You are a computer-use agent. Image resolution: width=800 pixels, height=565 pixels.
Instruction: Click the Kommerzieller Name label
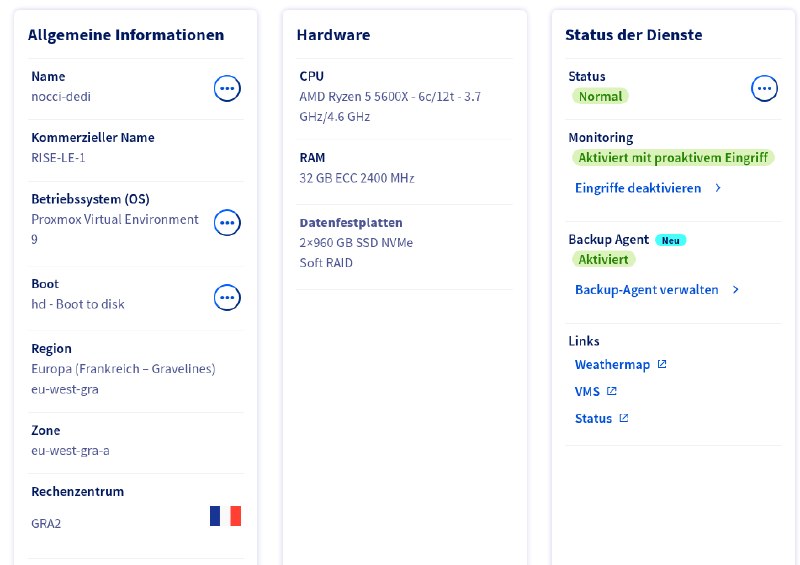pos(92,137)
